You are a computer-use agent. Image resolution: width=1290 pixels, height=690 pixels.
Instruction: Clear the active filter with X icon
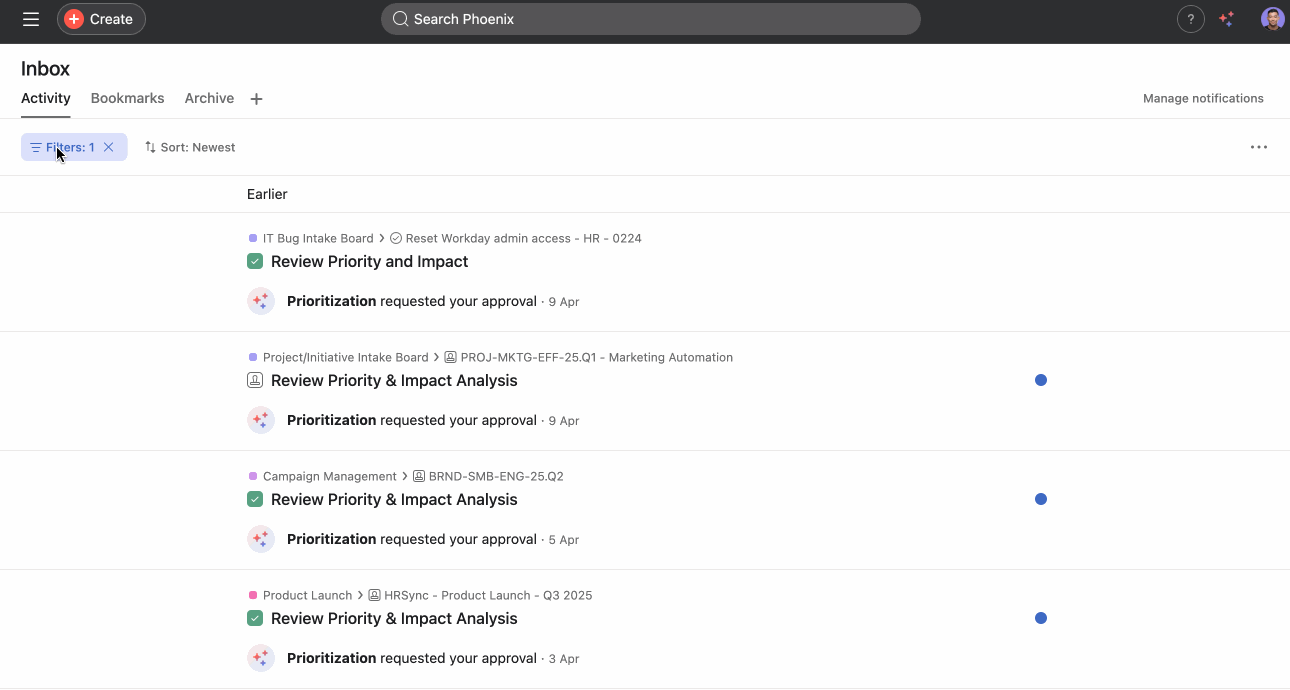point(109,147)
